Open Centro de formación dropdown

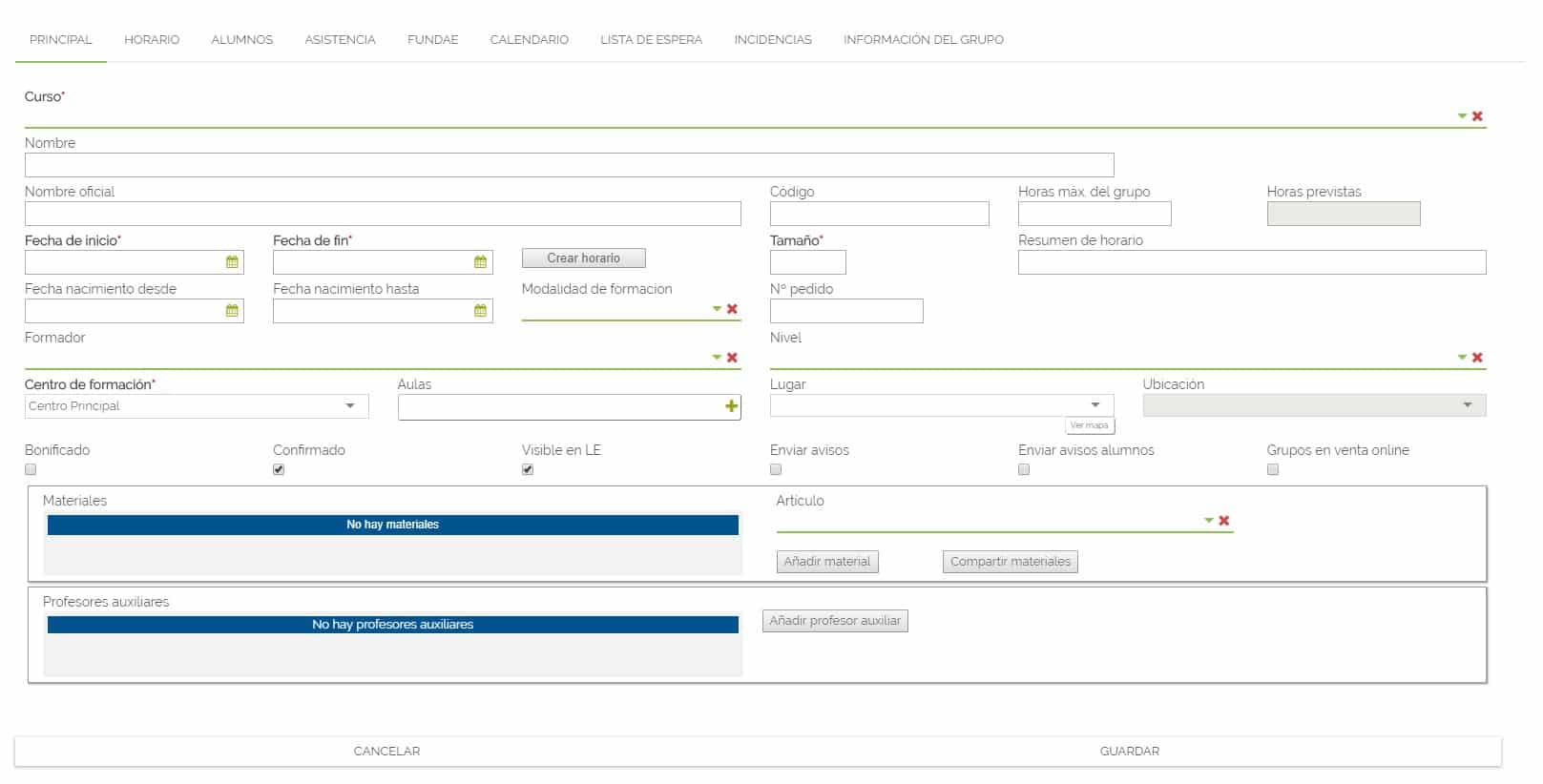[197, 406]
